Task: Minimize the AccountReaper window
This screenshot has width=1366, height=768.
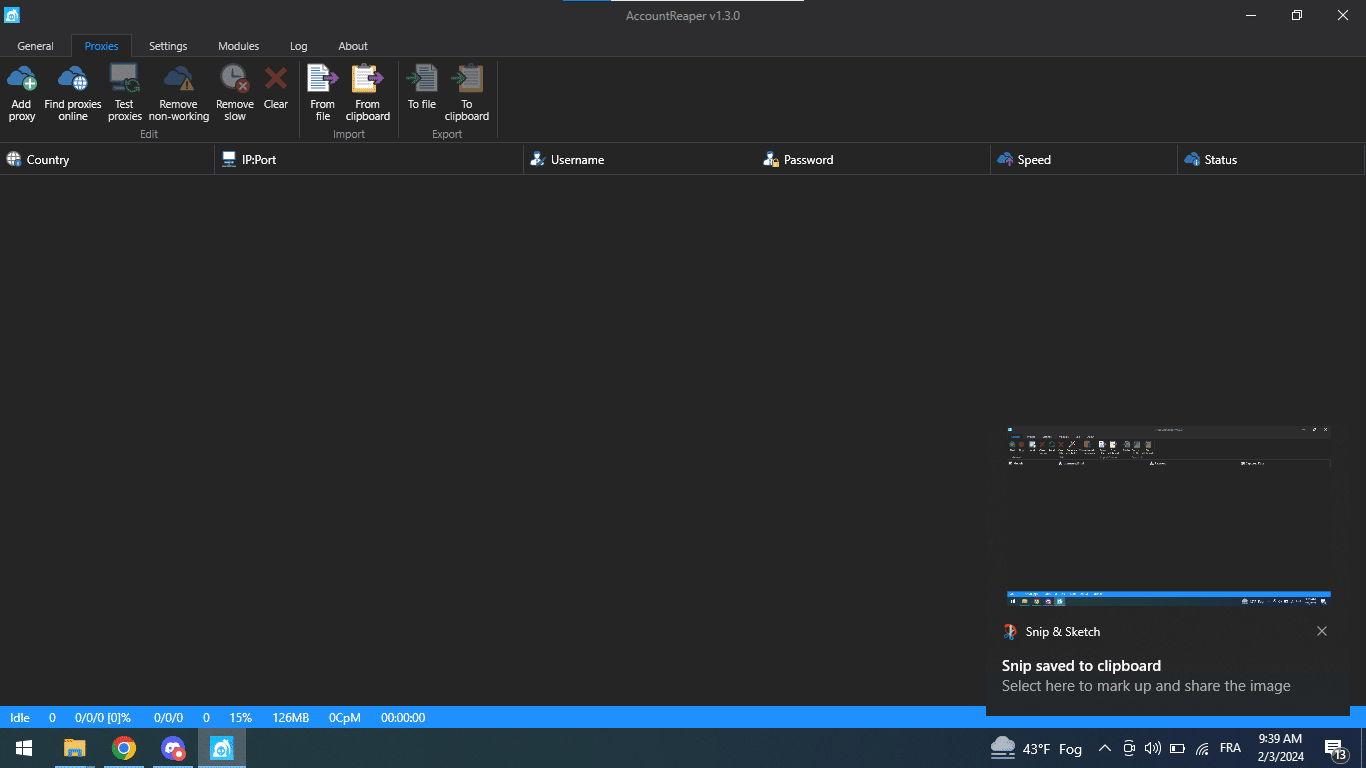Action: tap(1251, 15)
